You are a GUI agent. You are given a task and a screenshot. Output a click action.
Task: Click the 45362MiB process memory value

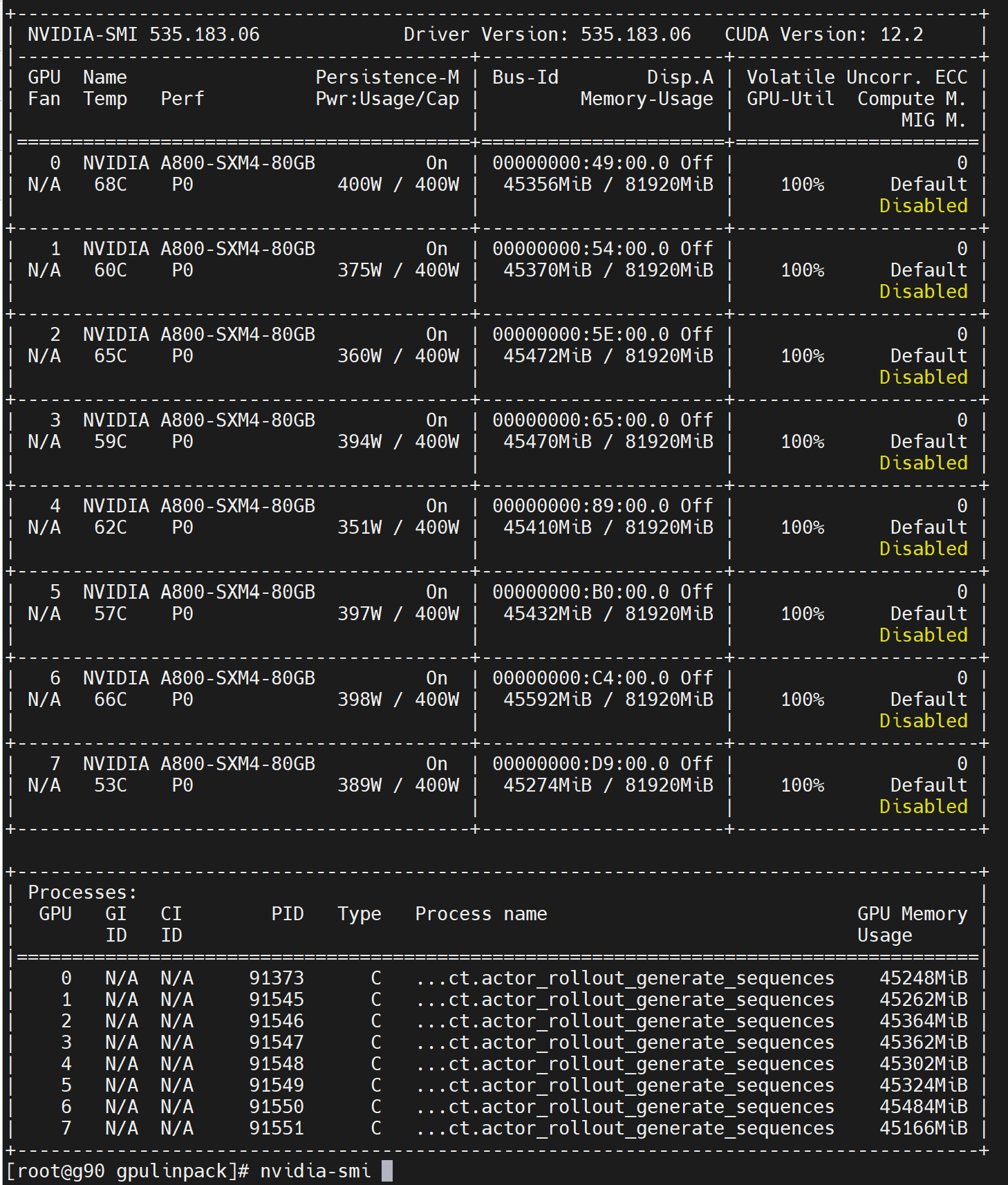923,1043
